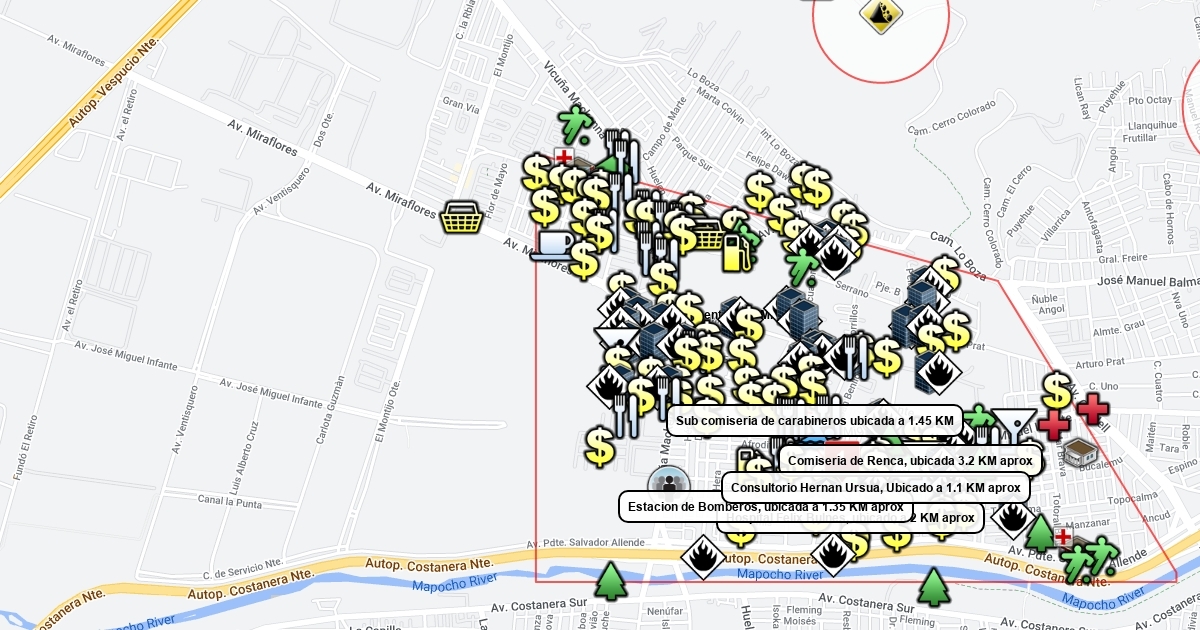This screenshot has width=1200, height=630.
Task: Click the fire diamond under Comiseria de Renca label
Action: pos(1013,518)
